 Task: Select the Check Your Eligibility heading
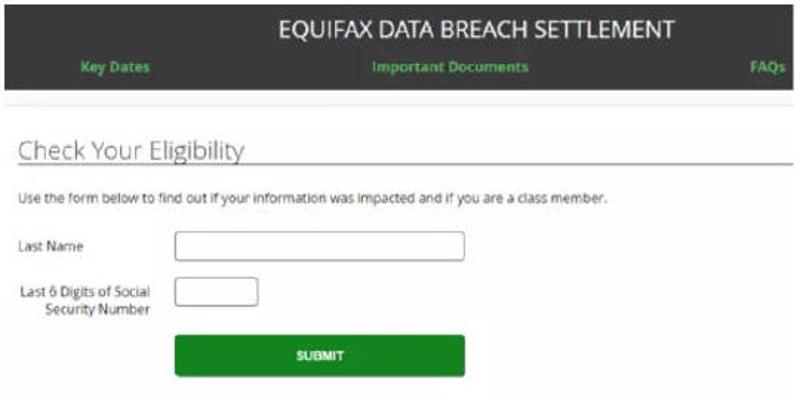coord(131,151)
